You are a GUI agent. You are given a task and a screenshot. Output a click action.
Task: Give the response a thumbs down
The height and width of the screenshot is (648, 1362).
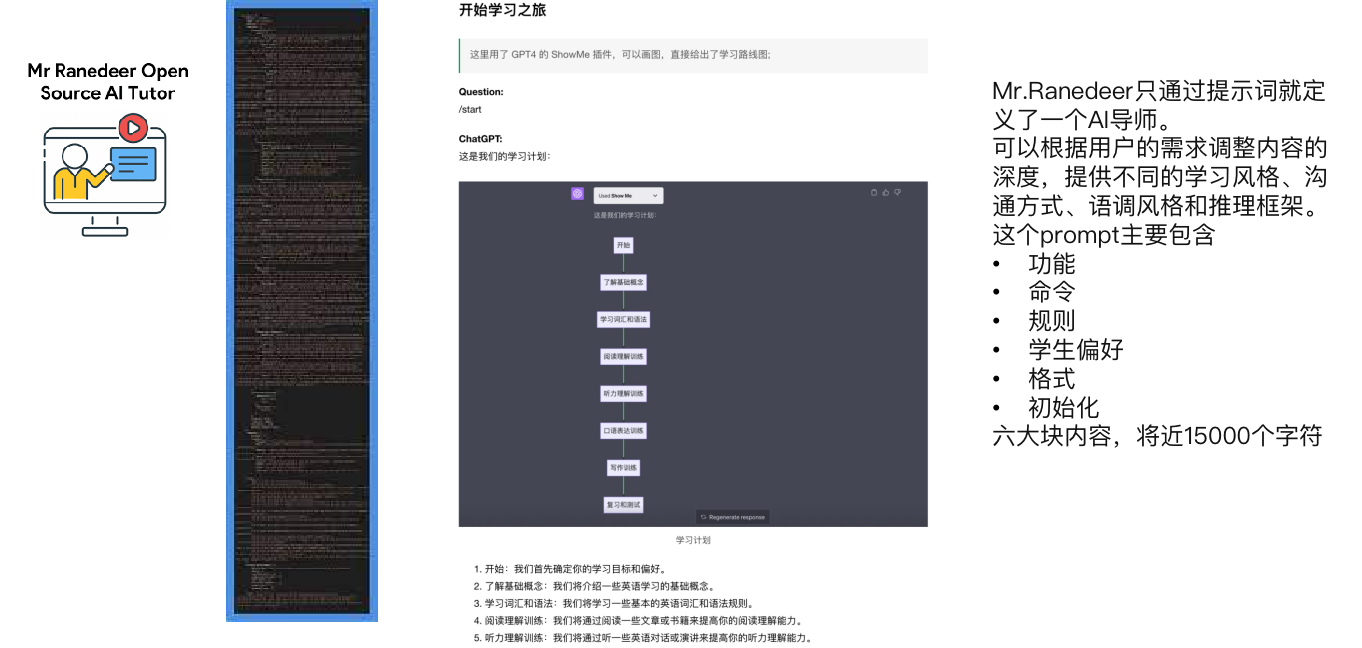click(x=897, y=192)
